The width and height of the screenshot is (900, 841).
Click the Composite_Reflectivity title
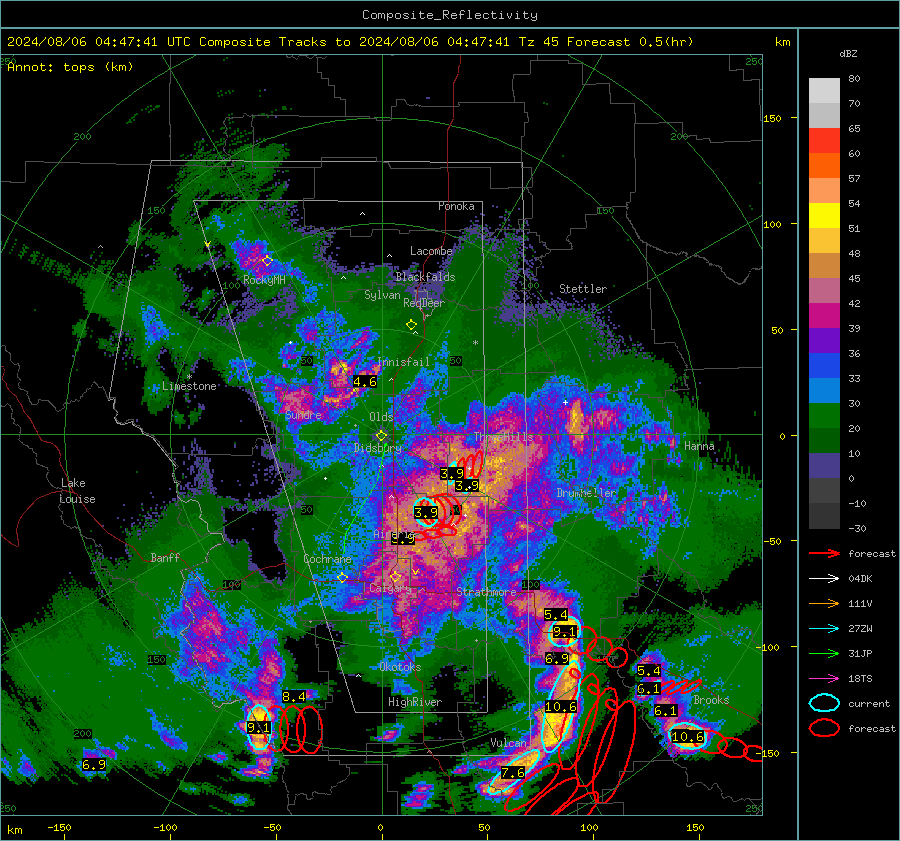pos(450,15)
